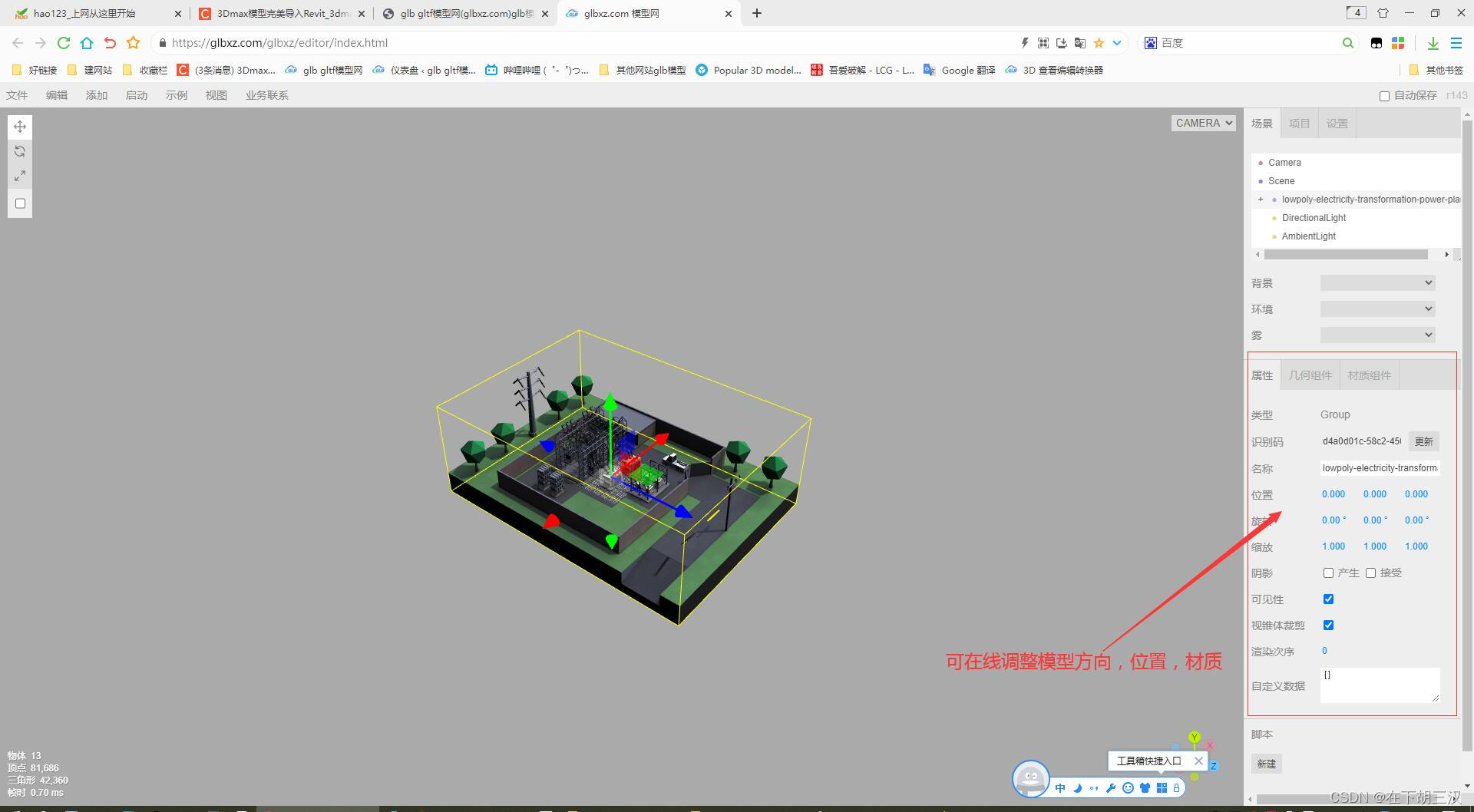Disable the 可见性 visibility checkbox
1474x812 pixels.
point(1328,599)
